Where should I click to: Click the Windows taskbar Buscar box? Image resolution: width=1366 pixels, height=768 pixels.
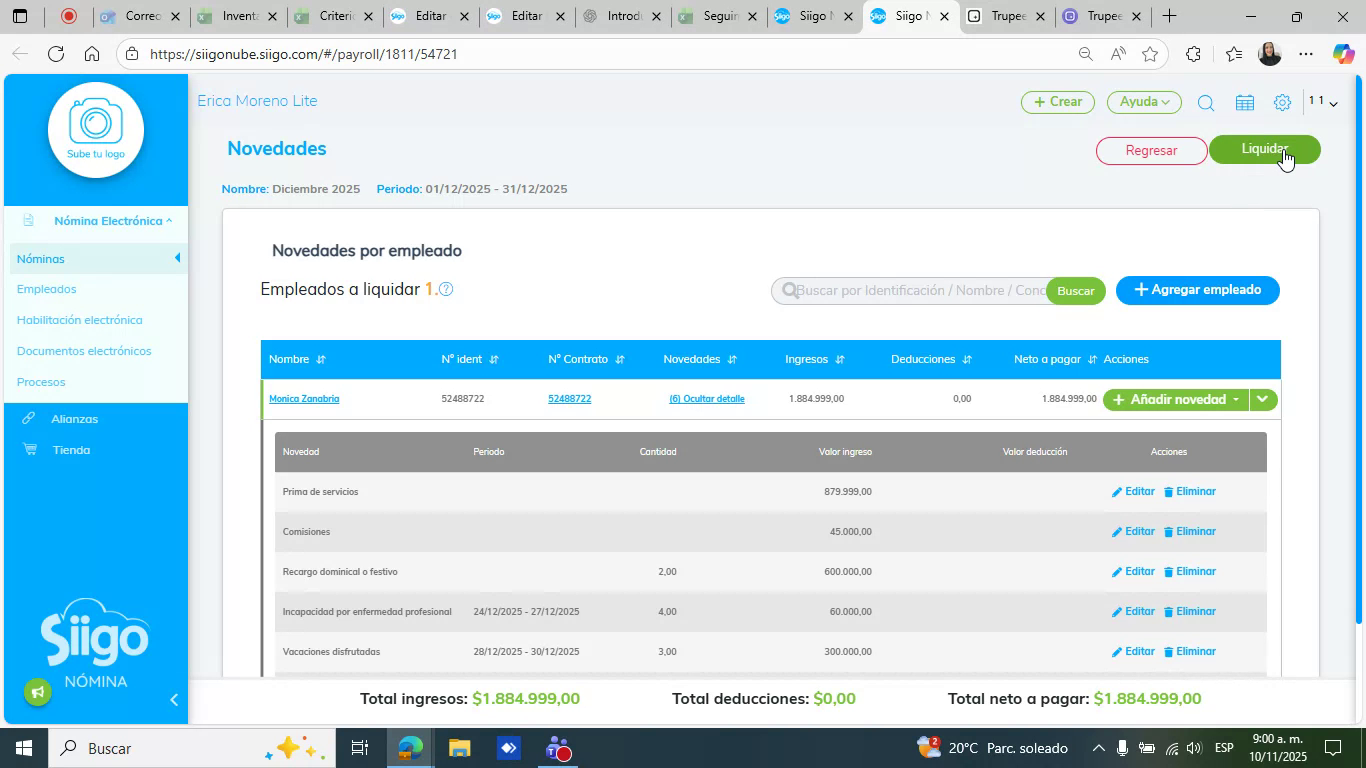[x=190, y=748]
